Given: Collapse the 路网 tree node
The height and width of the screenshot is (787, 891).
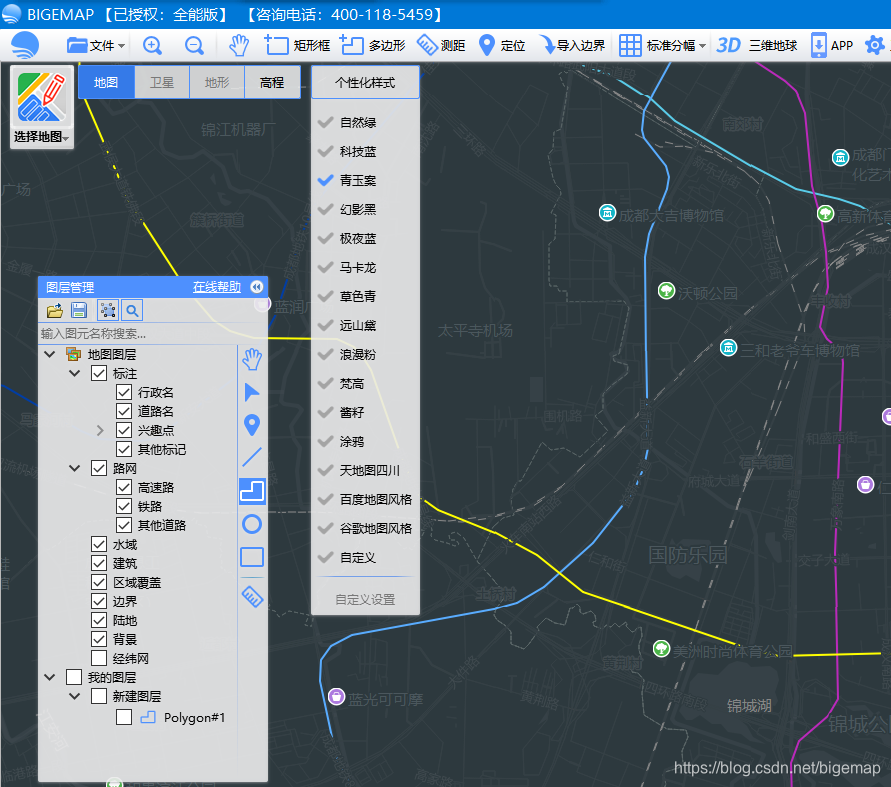Looking at the screenshot, I should [74, 468].
